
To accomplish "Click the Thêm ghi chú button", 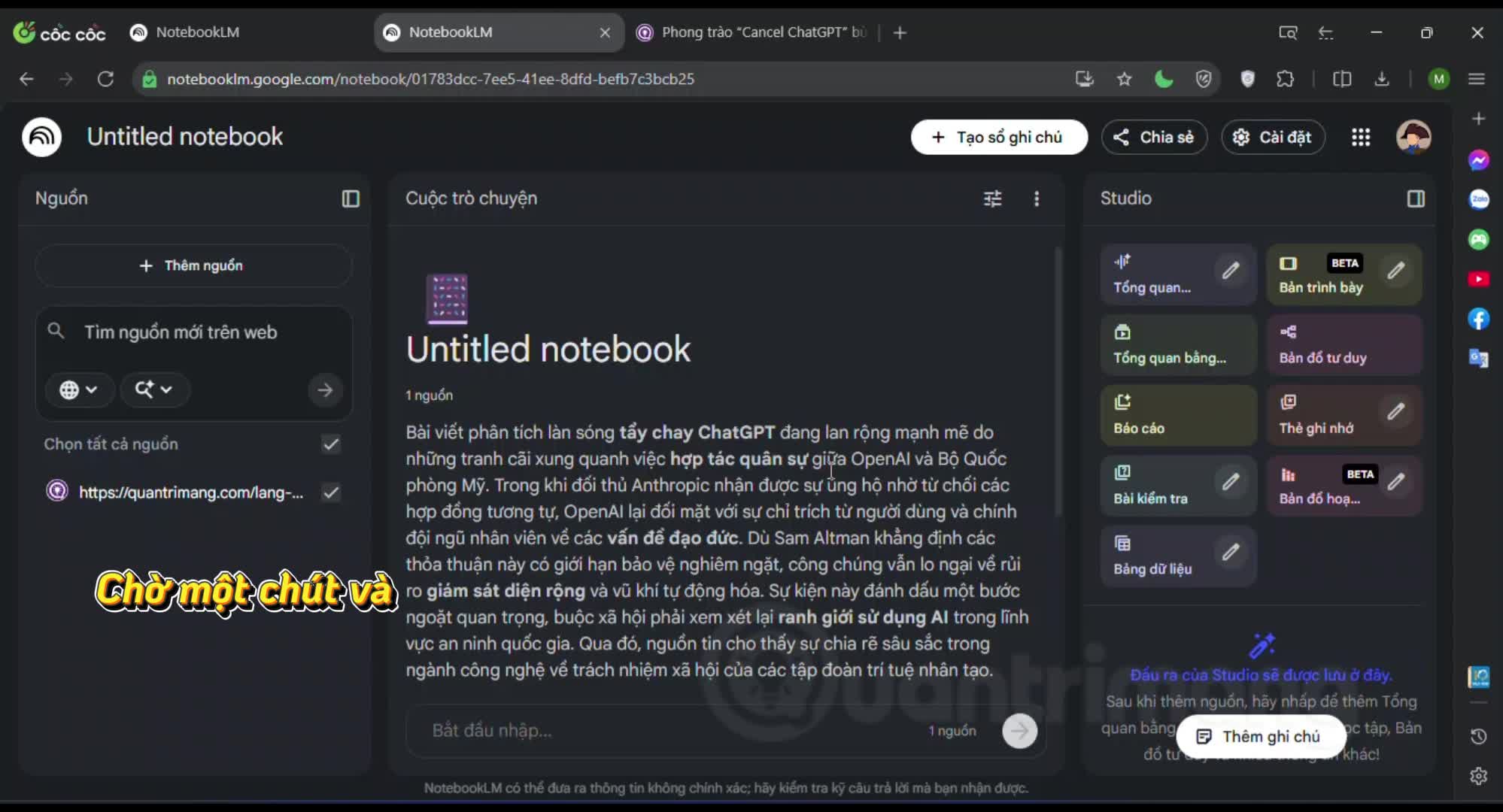I will click(x=1261, y=736).
